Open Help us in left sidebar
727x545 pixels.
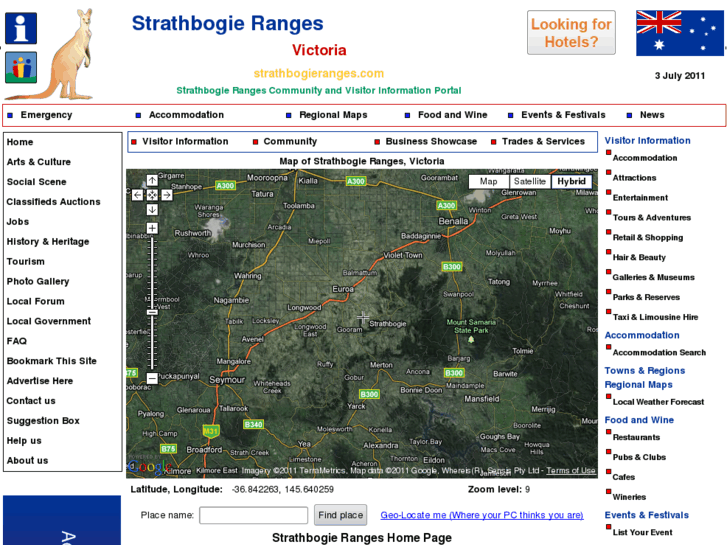[x=24, y=441]
